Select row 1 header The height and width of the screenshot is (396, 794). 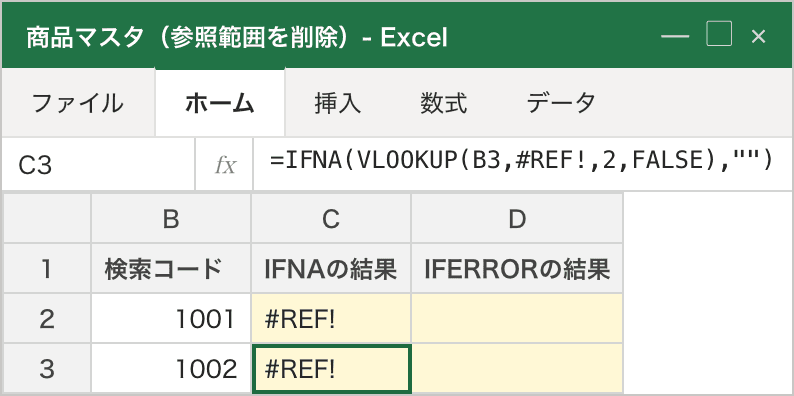(x=47, y=268)
